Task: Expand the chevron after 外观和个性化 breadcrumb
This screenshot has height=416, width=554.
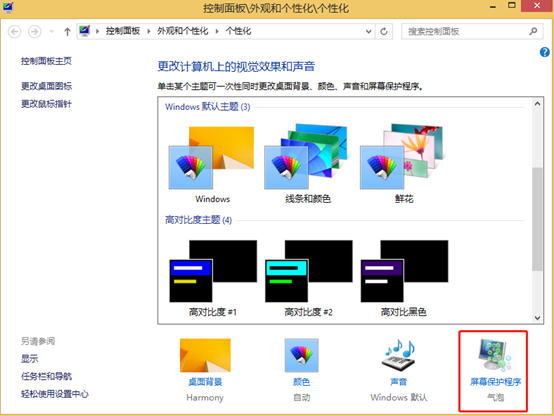Action: click(x=217, y=31)
